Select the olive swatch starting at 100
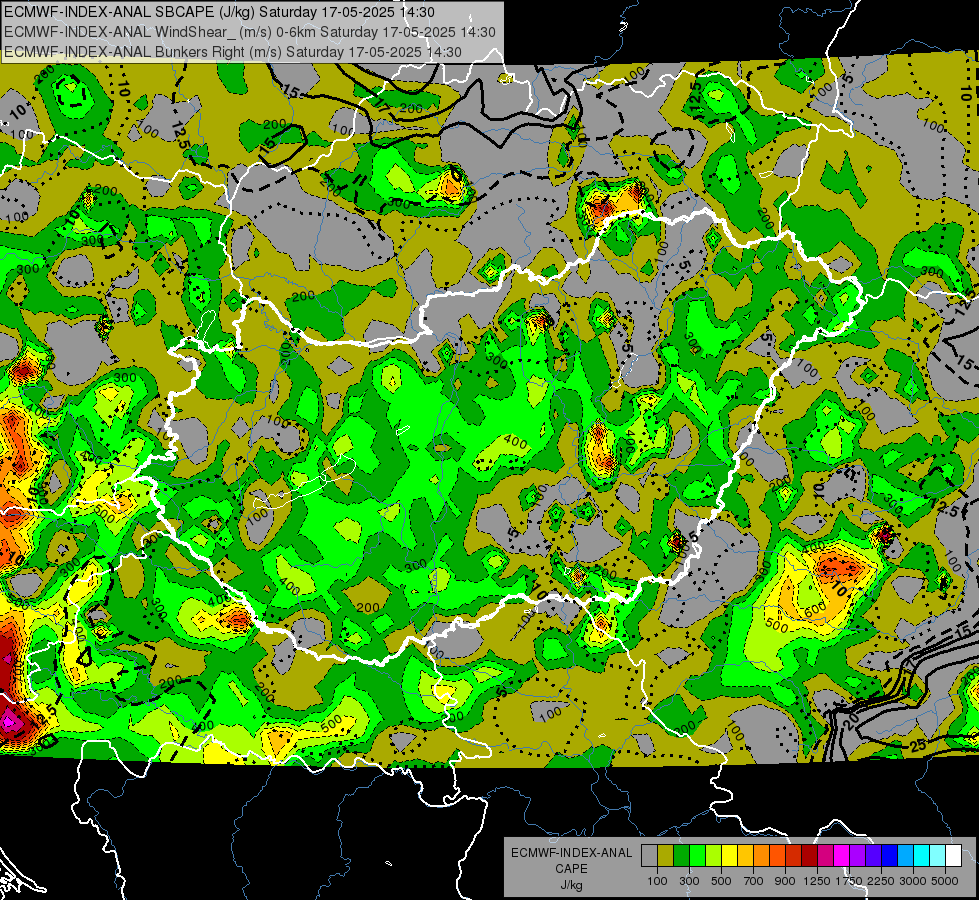Viewport: 979px width, 900px height. 666,855
